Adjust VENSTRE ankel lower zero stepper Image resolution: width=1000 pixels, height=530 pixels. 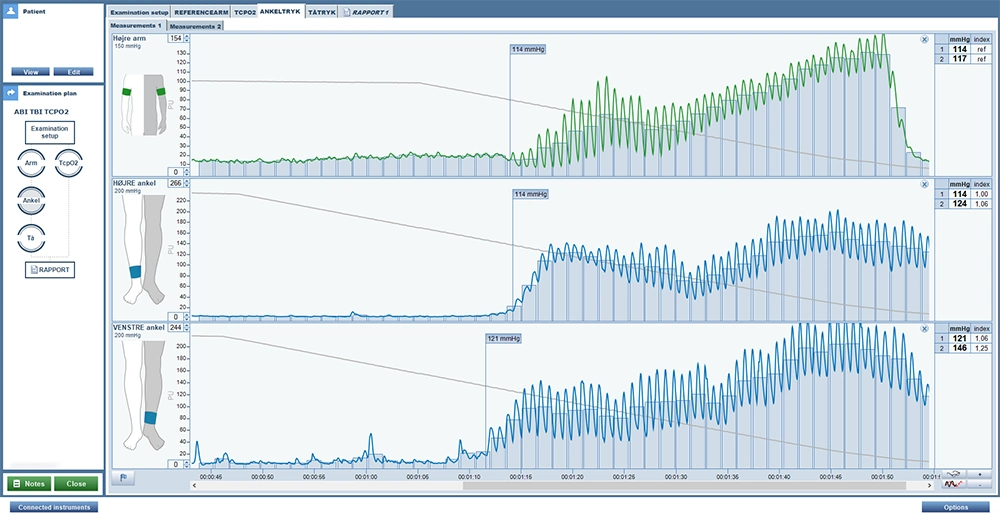click(186, 464)
